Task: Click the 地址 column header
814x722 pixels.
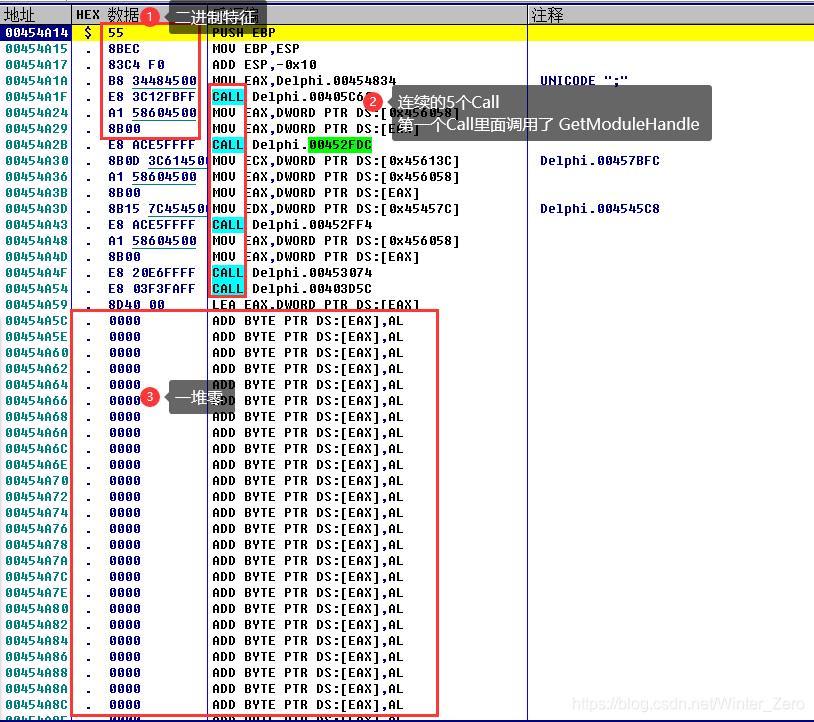Action: pos(35,15)
